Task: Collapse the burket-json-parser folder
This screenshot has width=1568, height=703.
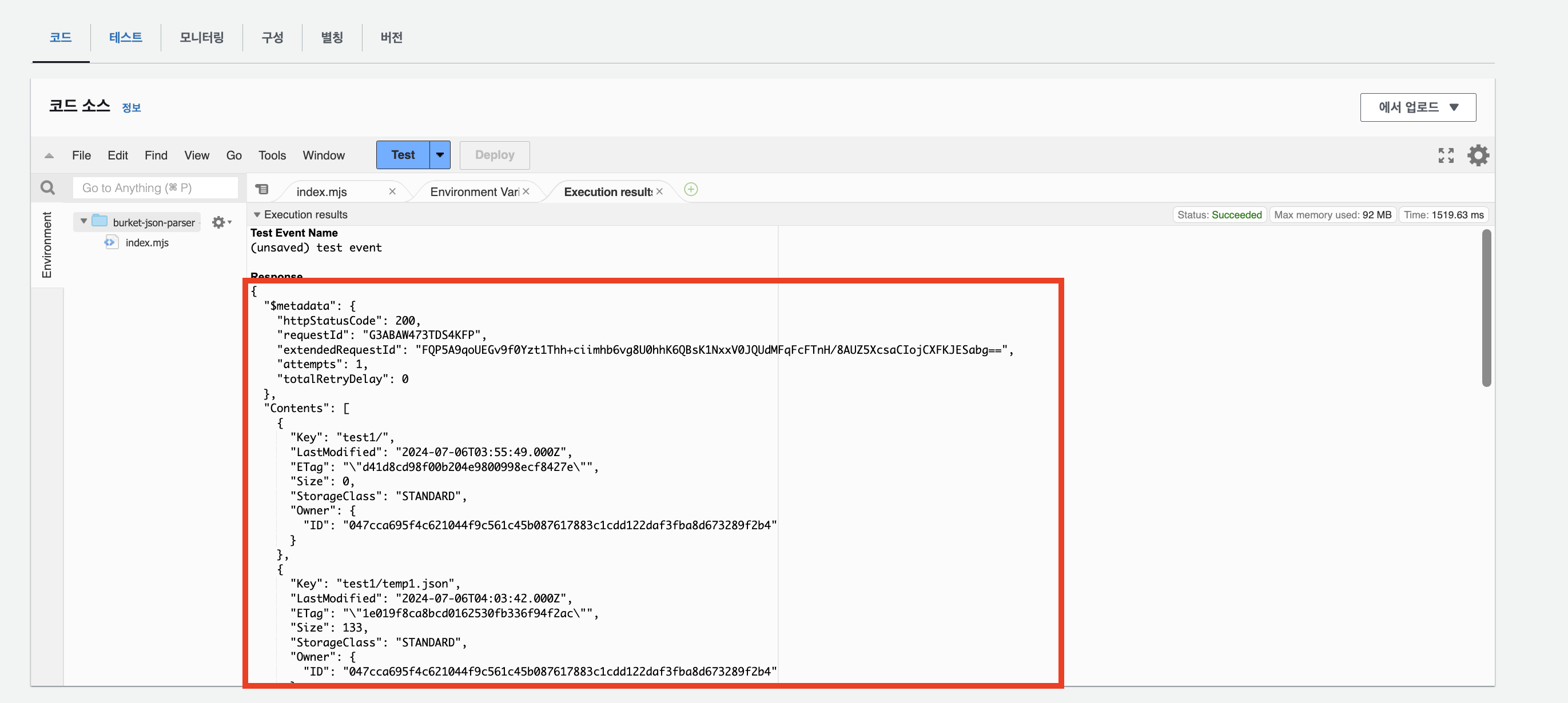Action: 84,221
